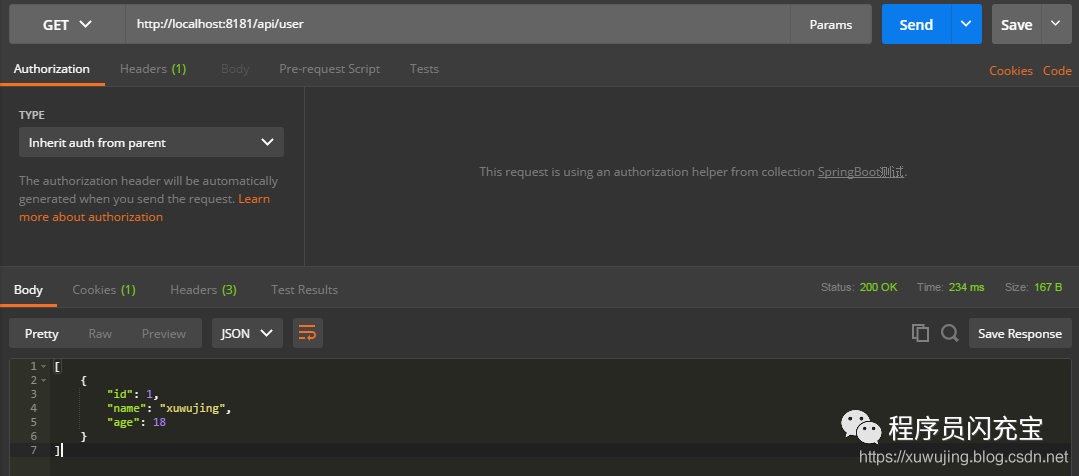
Task: Open the Params editor
Action: 831,25
